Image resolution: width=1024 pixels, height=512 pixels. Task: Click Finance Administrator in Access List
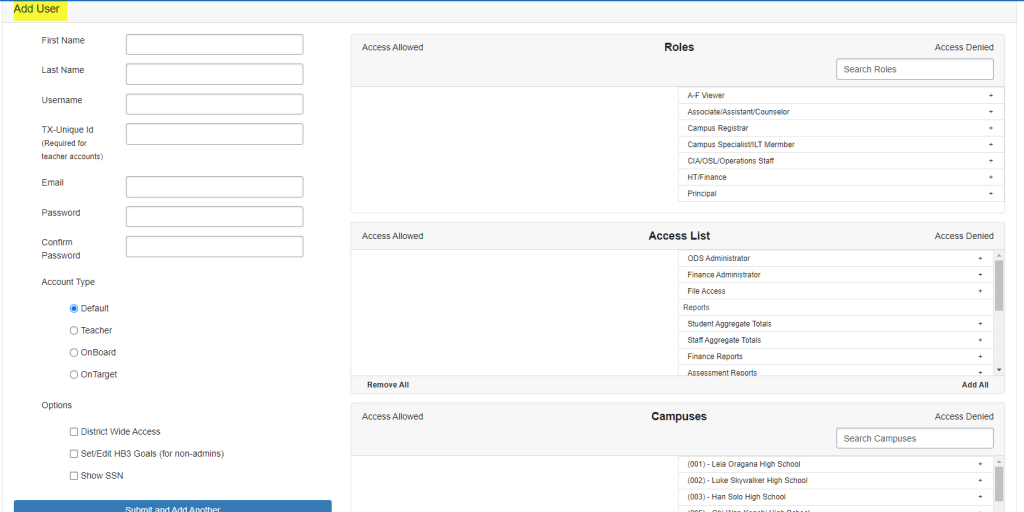tap(724, 275)
